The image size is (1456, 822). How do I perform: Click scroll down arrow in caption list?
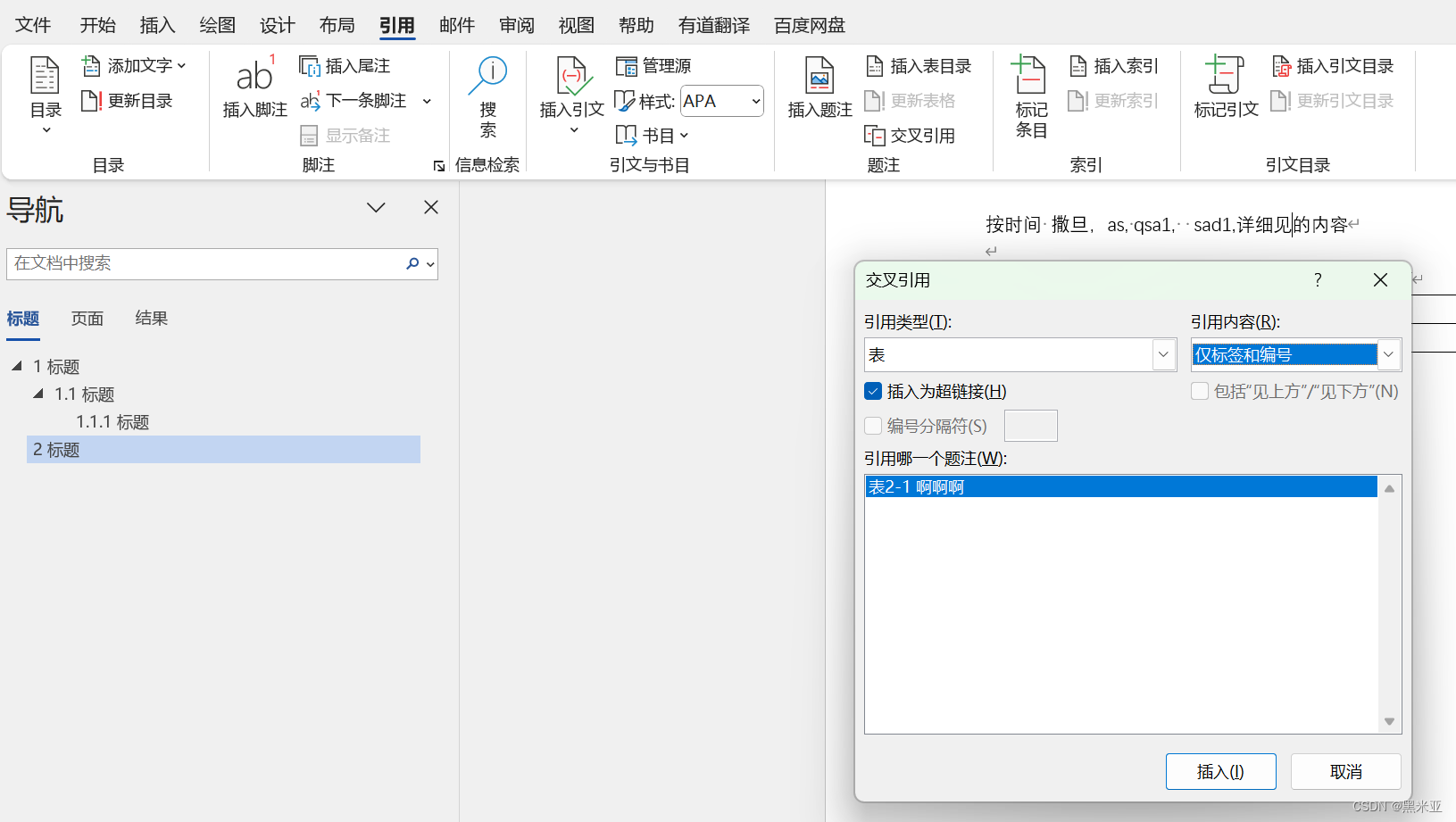1389,721
